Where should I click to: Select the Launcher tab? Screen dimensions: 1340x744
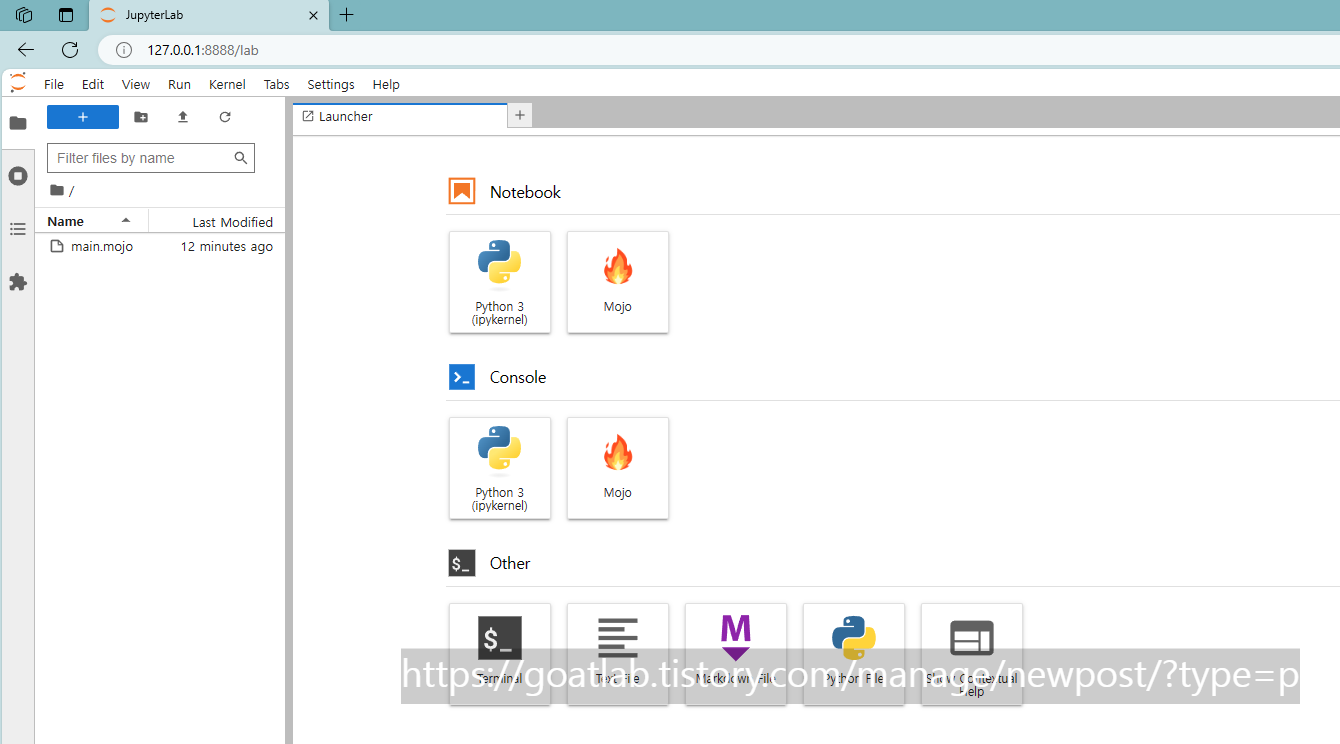(400, 116)
